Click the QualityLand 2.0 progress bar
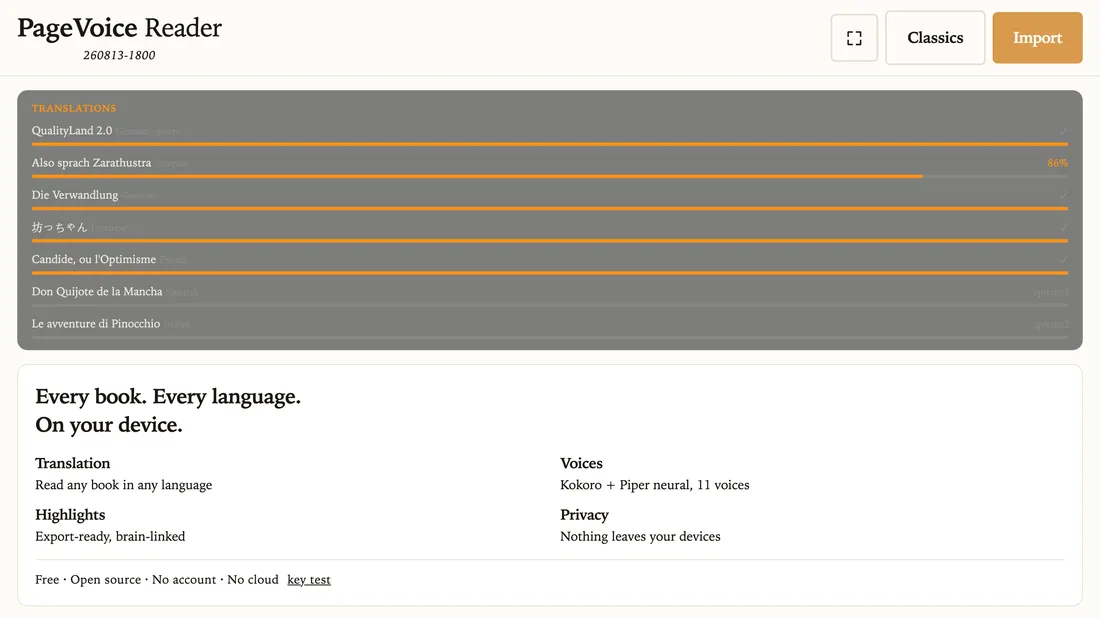This screenshot has height=618, width=1100. [x=549, y=144]
